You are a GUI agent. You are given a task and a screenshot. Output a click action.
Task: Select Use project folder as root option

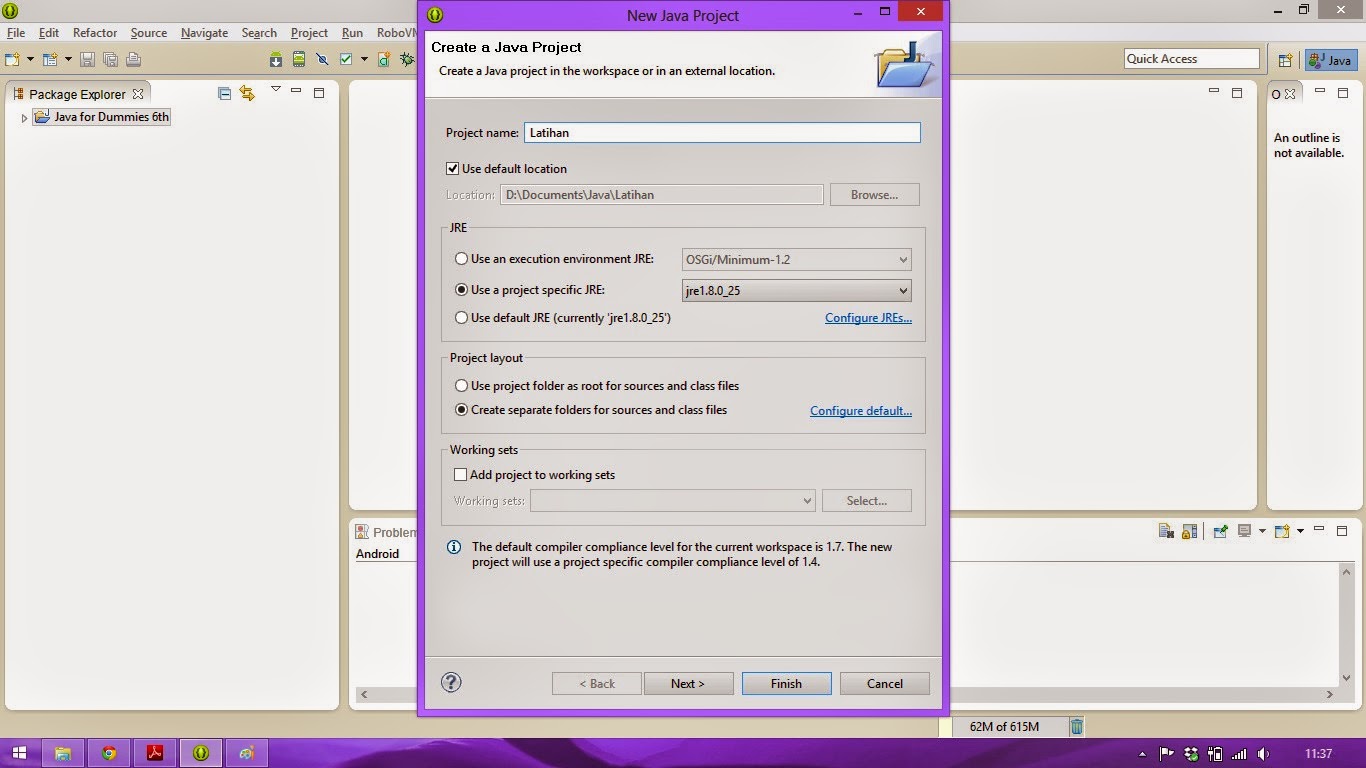pos(461,386)
